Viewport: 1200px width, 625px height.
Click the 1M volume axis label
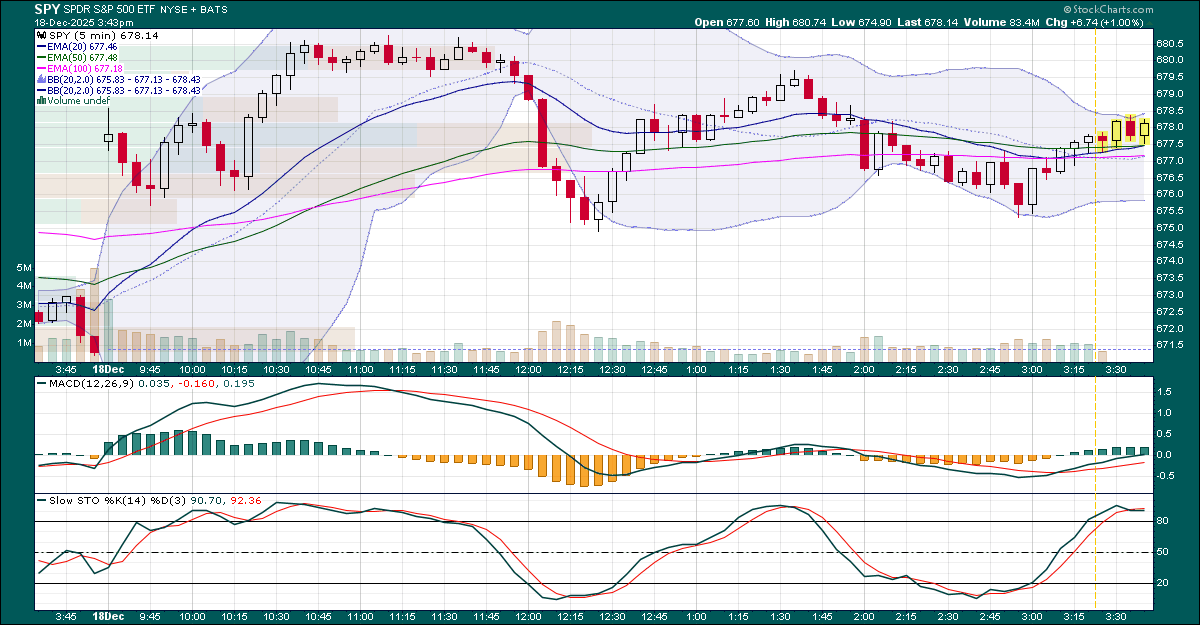(x=25, y=343)
